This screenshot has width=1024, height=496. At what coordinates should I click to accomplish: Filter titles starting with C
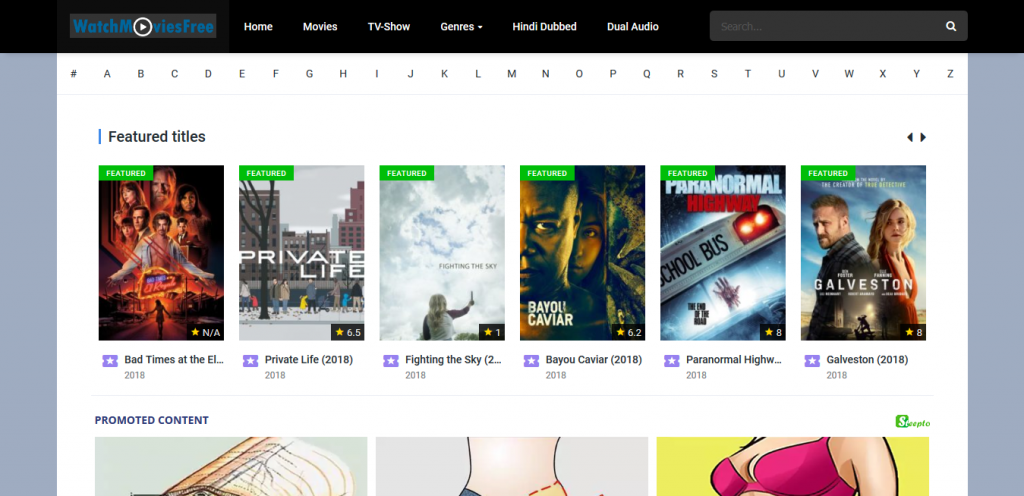[x=174, y=74]
